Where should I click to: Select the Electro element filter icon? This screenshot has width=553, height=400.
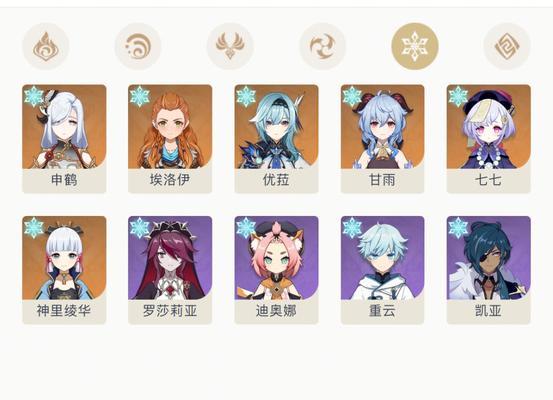click(230, 46)
